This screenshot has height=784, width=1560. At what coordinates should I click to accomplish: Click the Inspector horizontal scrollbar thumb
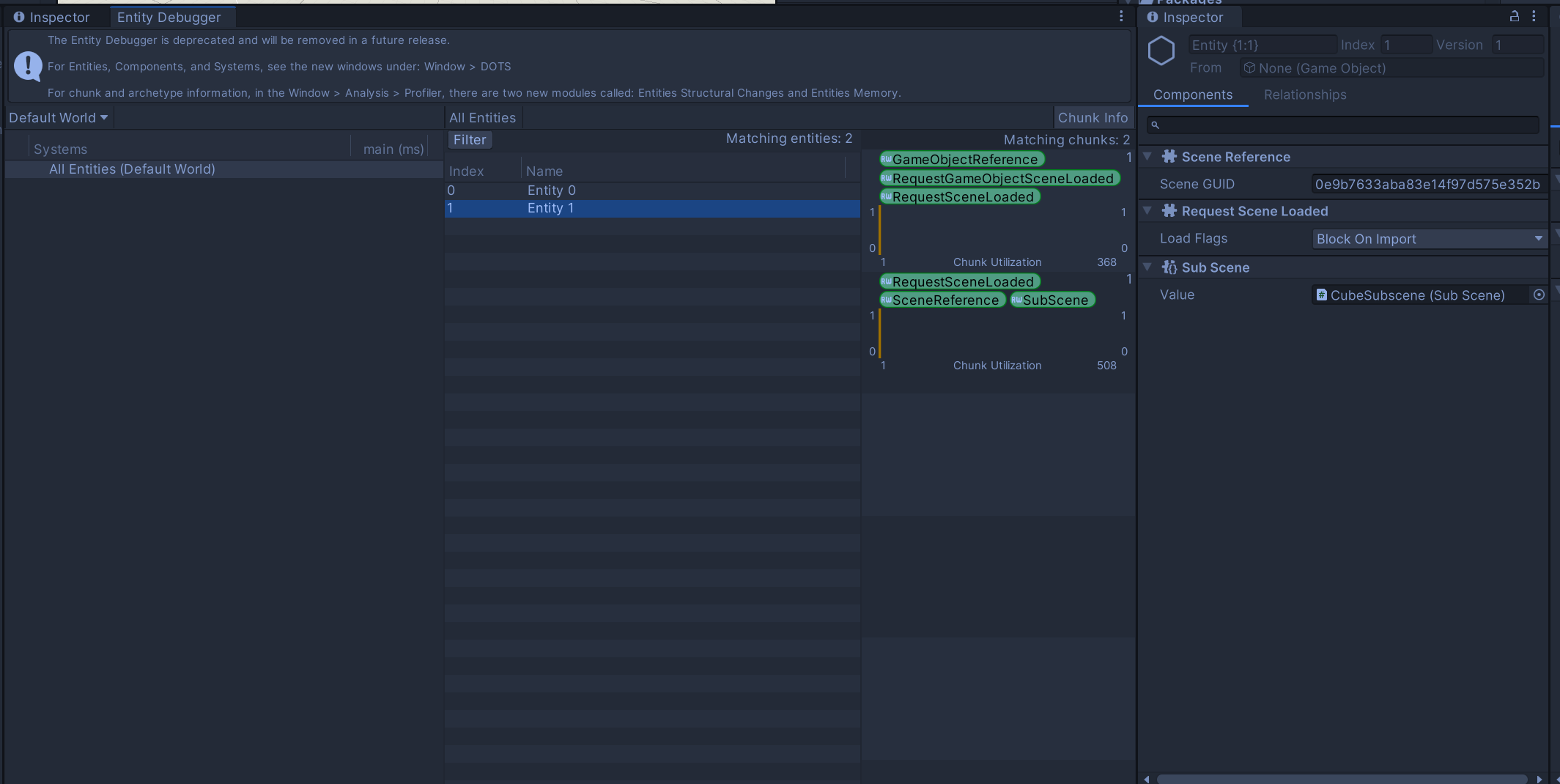tap(1342, 779)
